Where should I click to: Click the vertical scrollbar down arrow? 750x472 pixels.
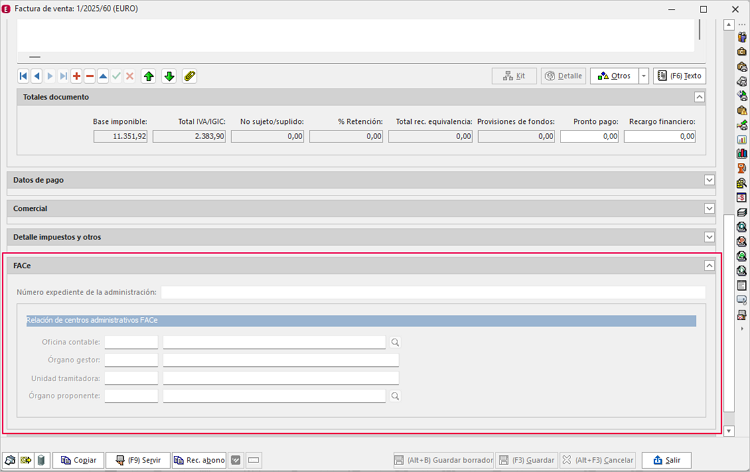tap(729, 431)
